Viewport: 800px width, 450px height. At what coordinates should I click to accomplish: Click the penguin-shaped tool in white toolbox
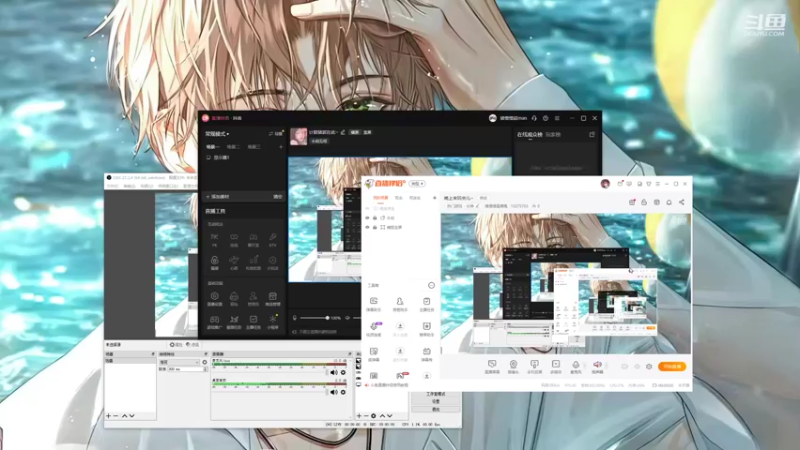400,304
